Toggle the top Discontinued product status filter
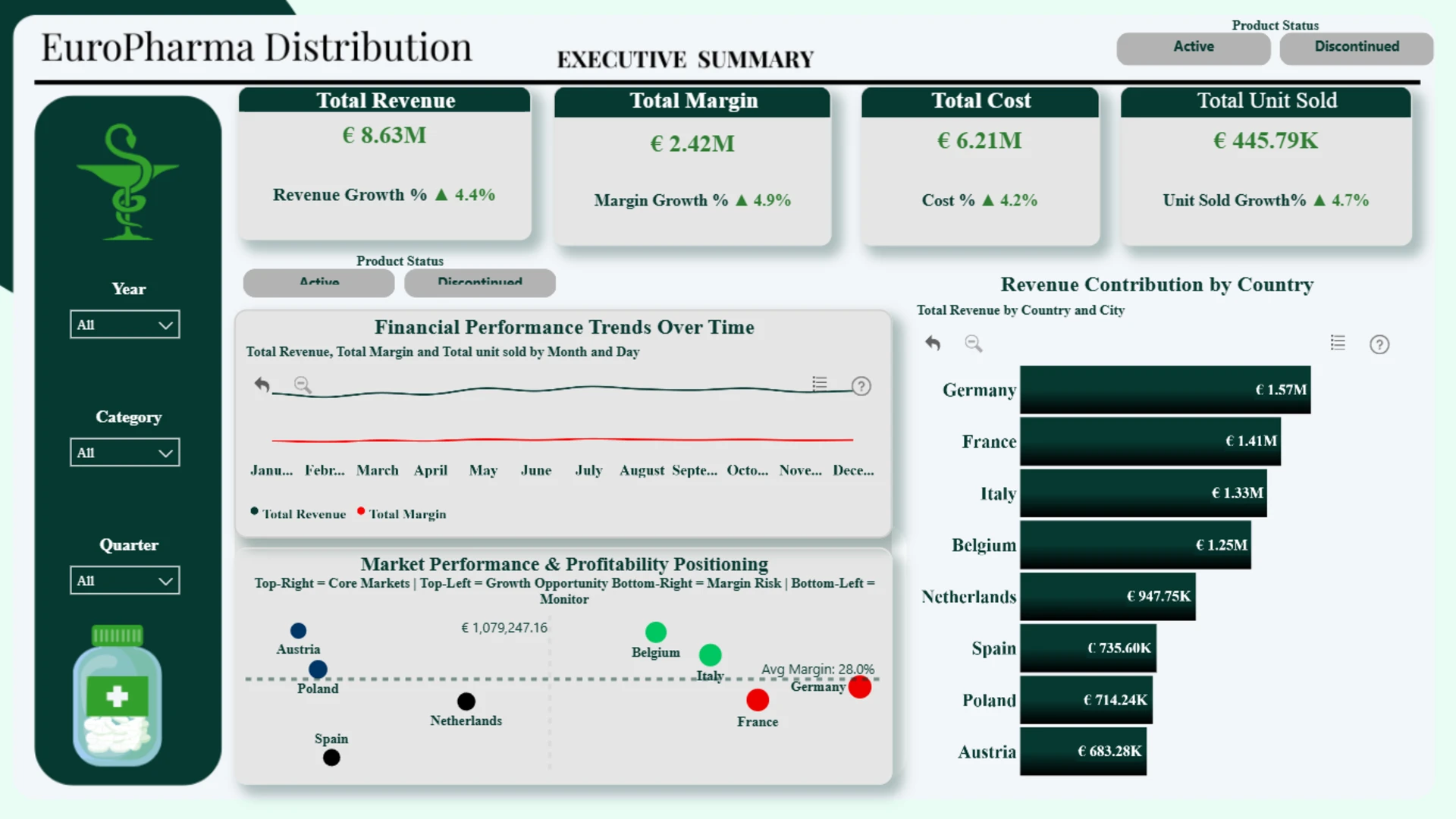 pos(1357,47)
